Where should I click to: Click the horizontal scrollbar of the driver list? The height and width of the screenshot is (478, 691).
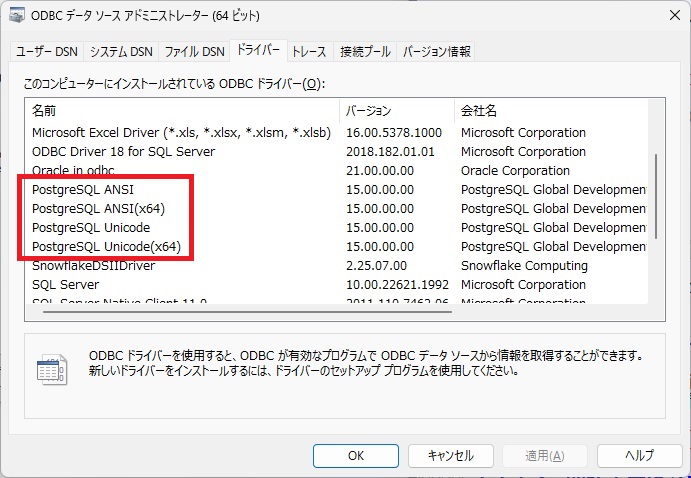click(x=247, y=311)
